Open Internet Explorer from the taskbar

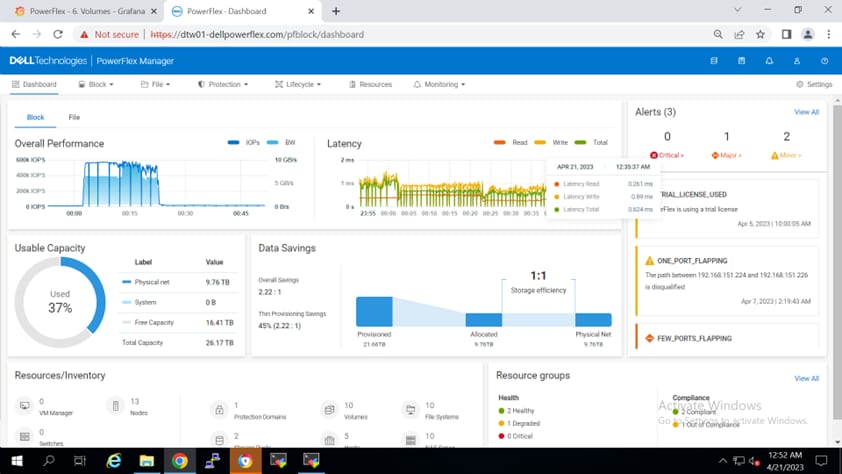pos(114,461)
